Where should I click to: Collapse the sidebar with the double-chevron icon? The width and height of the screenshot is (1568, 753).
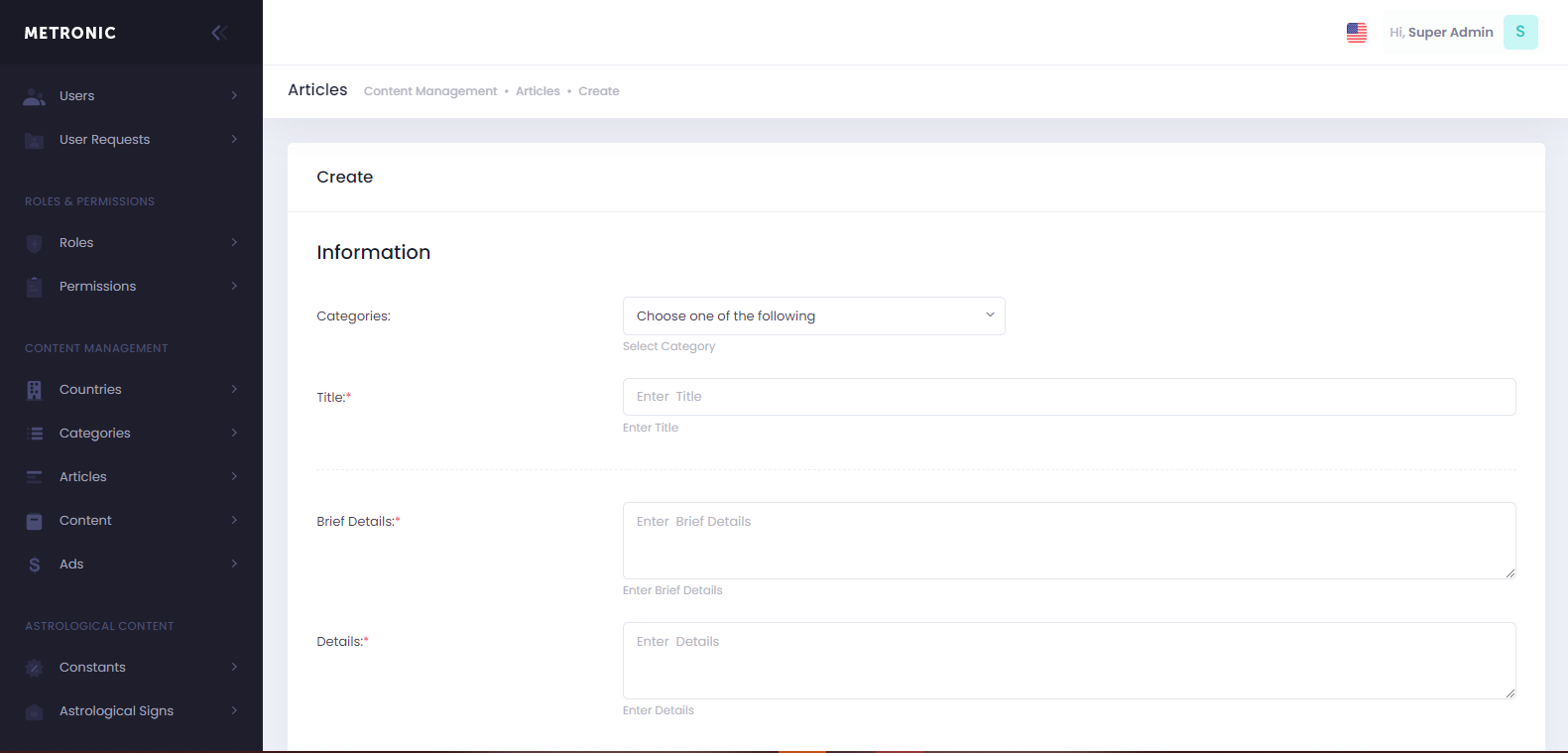(219, 33)
